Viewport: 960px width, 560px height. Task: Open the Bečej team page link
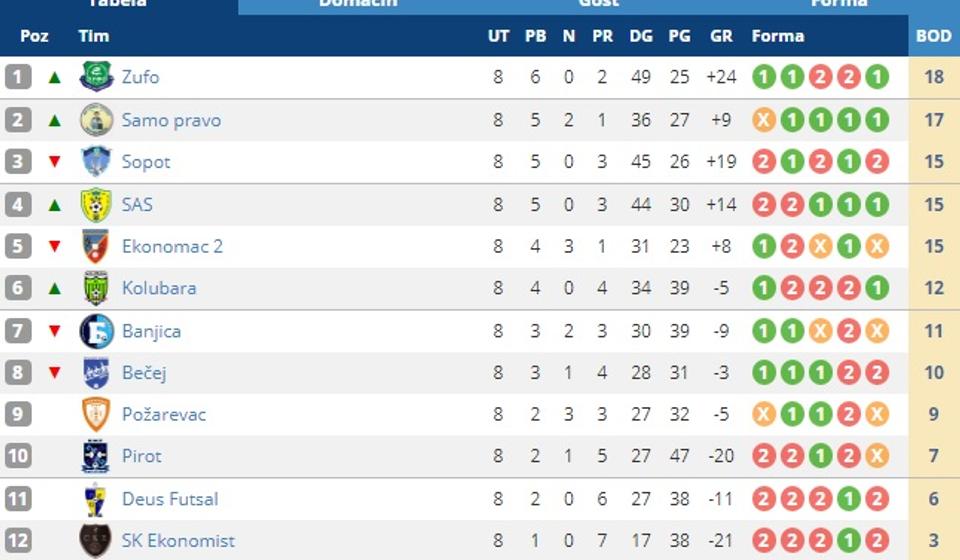[x=144, y=373]
